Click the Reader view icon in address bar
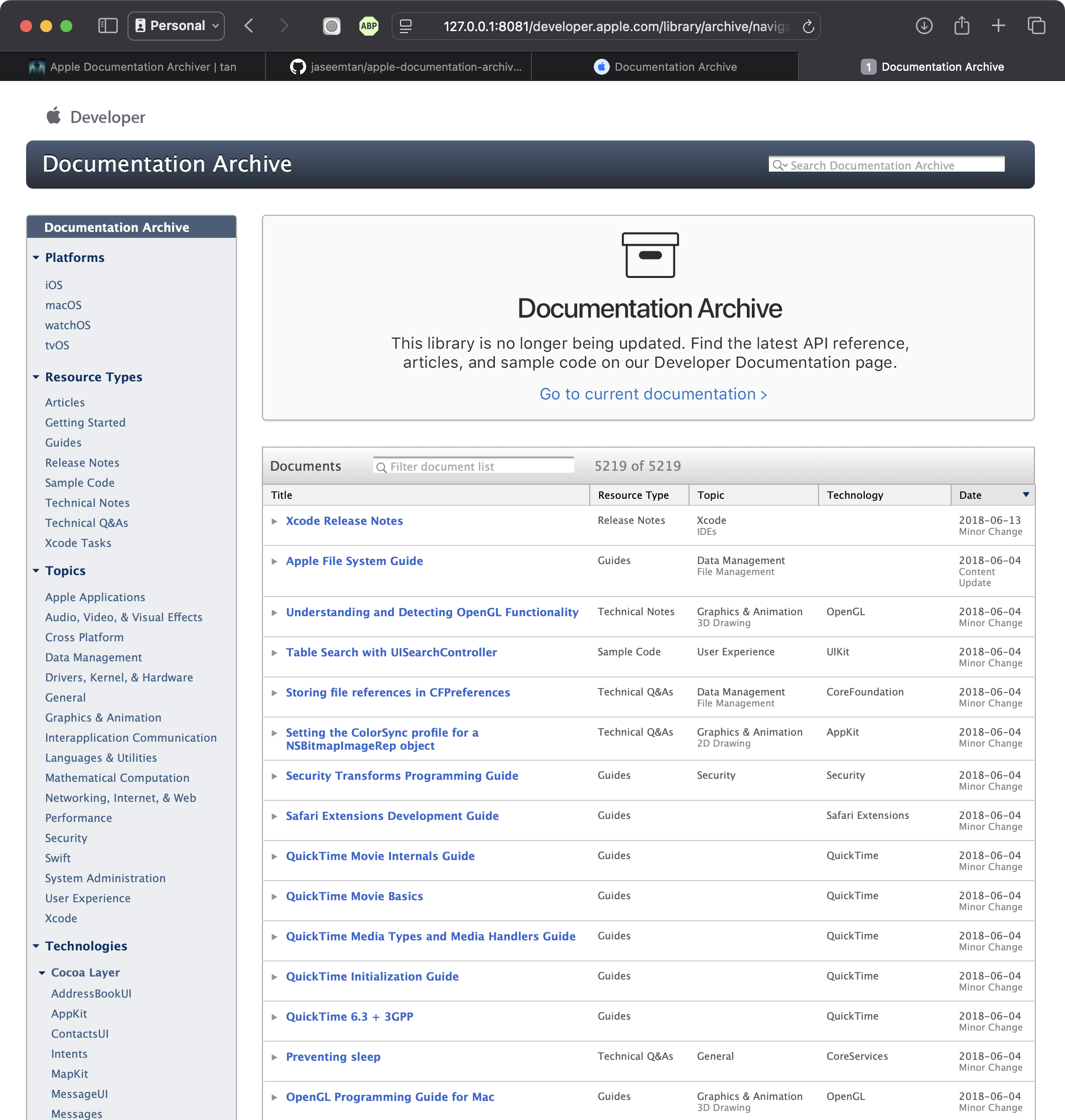1065x1120 pixels. coord(406,26)
